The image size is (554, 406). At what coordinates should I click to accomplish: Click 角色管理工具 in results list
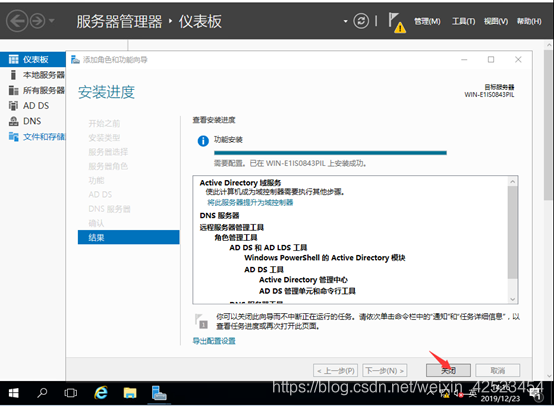(236, 237)
